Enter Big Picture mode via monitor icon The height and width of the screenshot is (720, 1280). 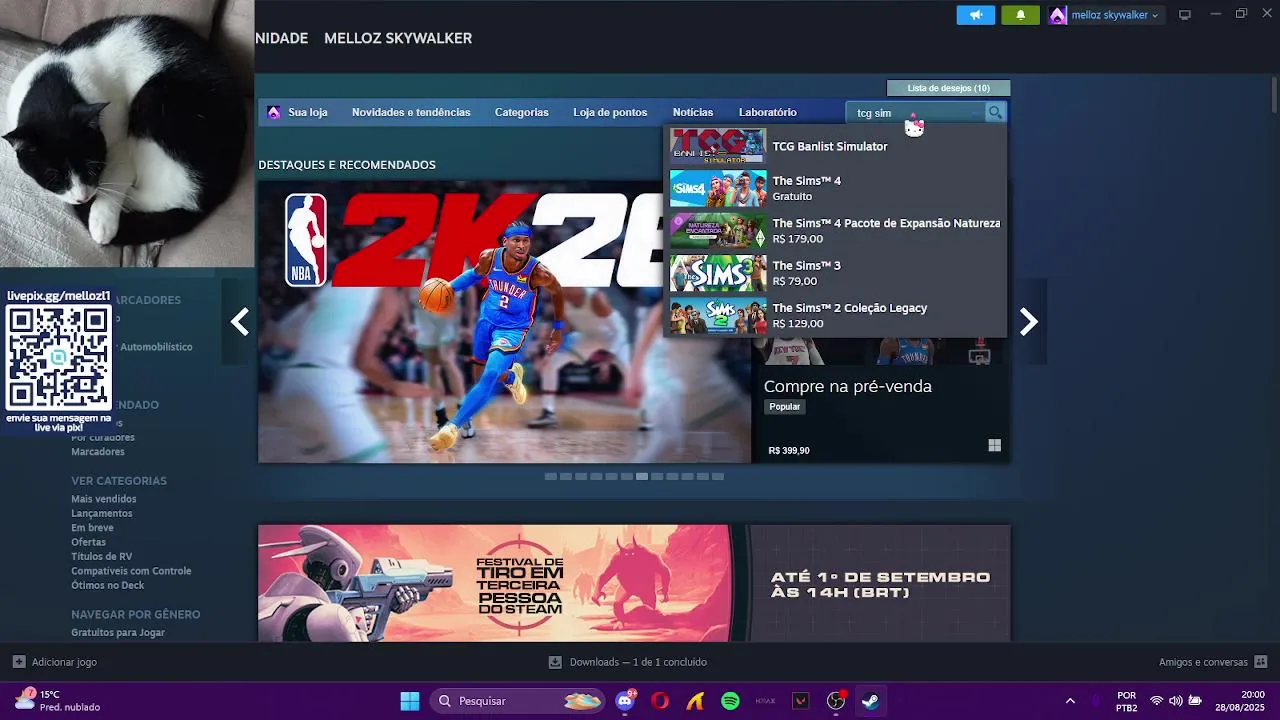pos(1185,15)
